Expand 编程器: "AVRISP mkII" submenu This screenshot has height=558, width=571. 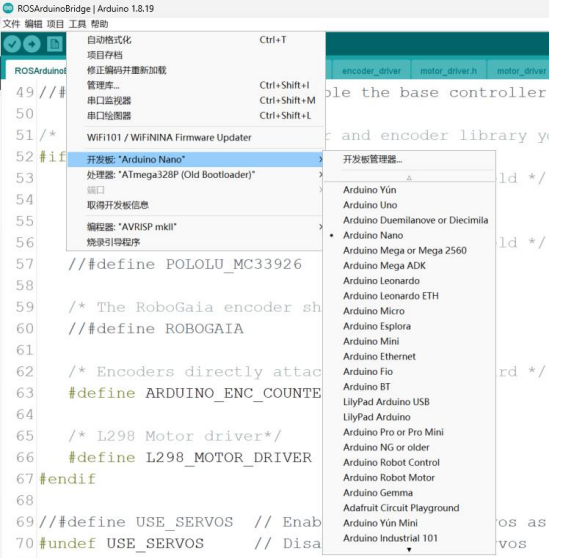click(x=196, y=227)
